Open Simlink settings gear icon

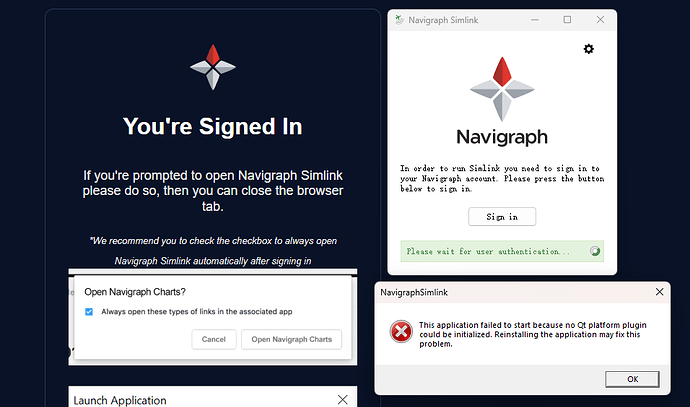pyautogui.click(x=588, y=49)
